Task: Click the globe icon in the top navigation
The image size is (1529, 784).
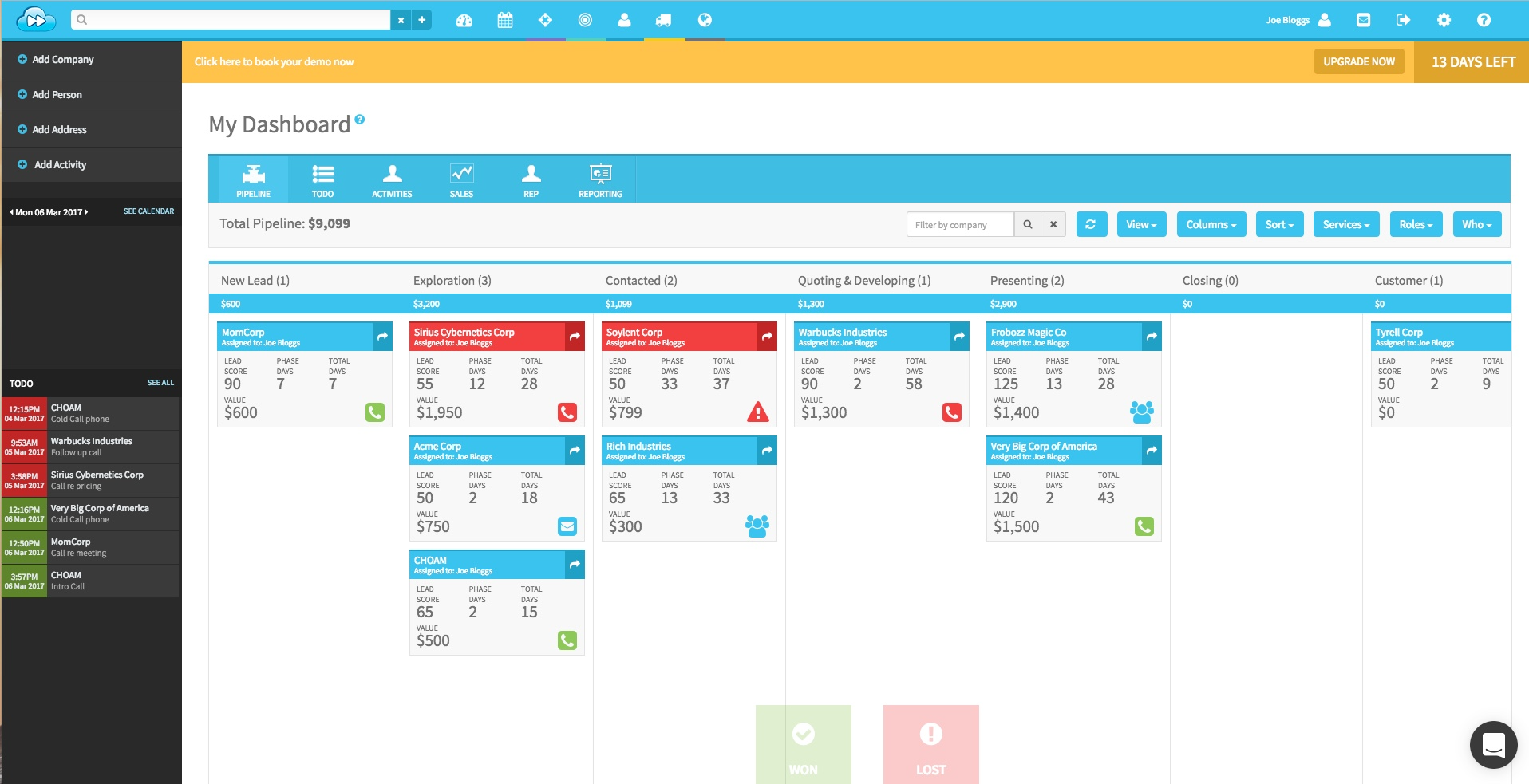Action: coord(705,19)
